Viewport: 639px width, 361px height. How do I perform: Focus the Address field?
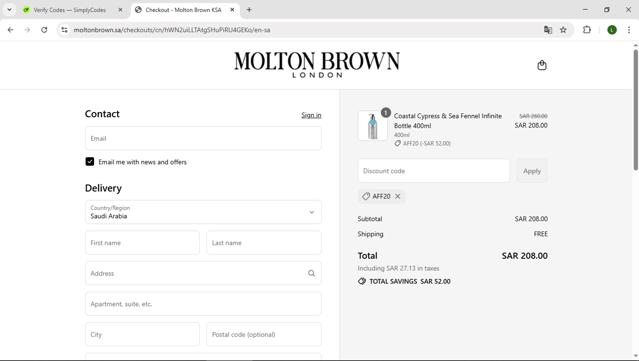[203, 273]
